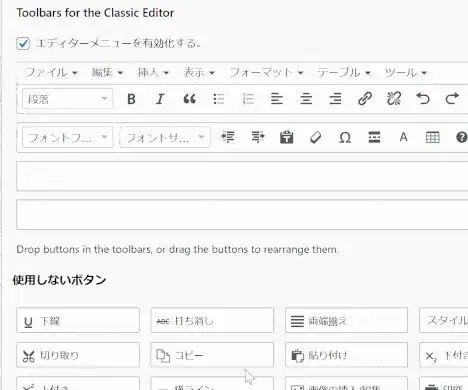The height and width of the screenshot is (390, 468).
Task: Select the 下線 underline button
Action: [x=78, y=321]
